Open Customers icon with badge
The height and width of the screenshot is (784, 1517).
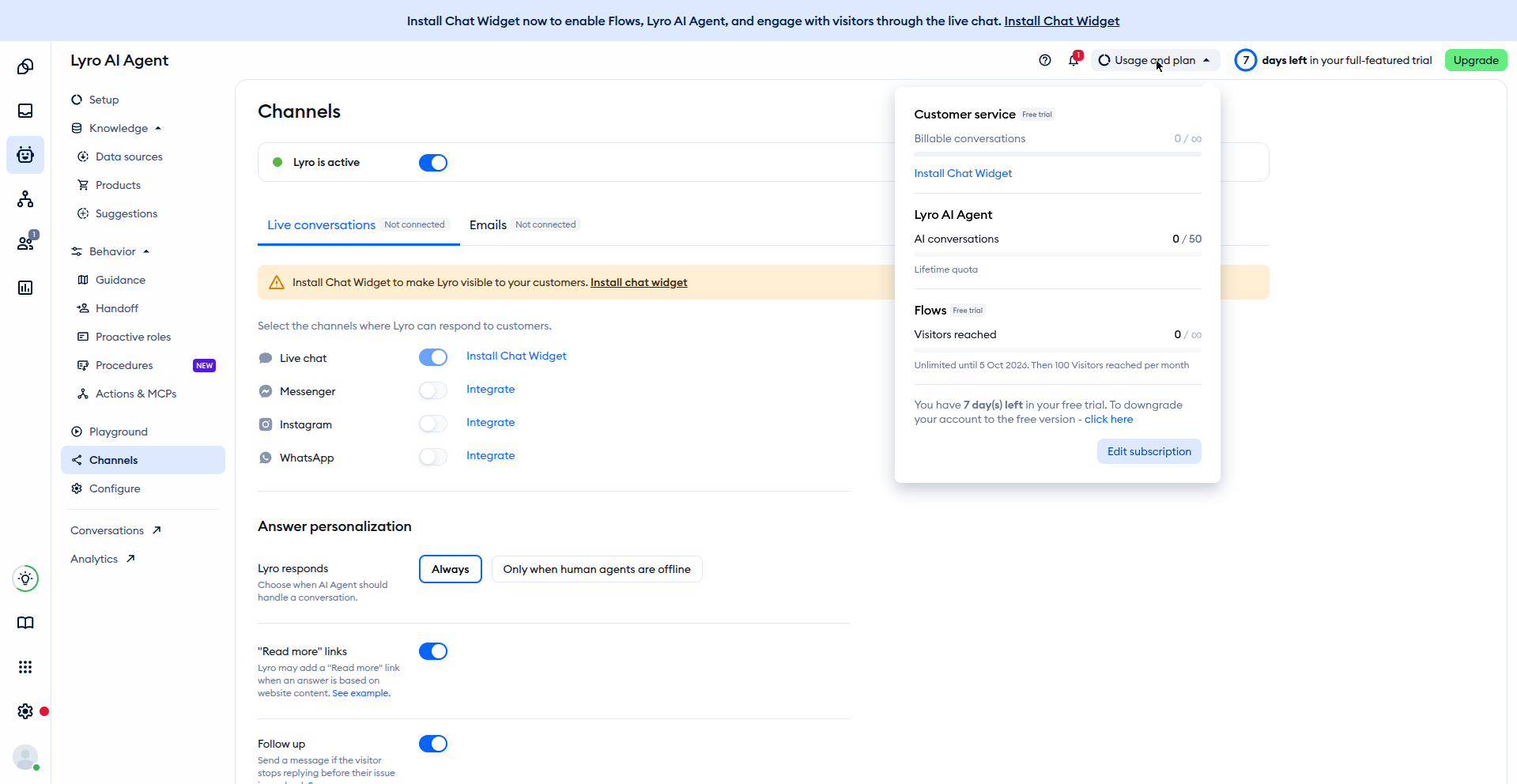(x=25, y=243)
